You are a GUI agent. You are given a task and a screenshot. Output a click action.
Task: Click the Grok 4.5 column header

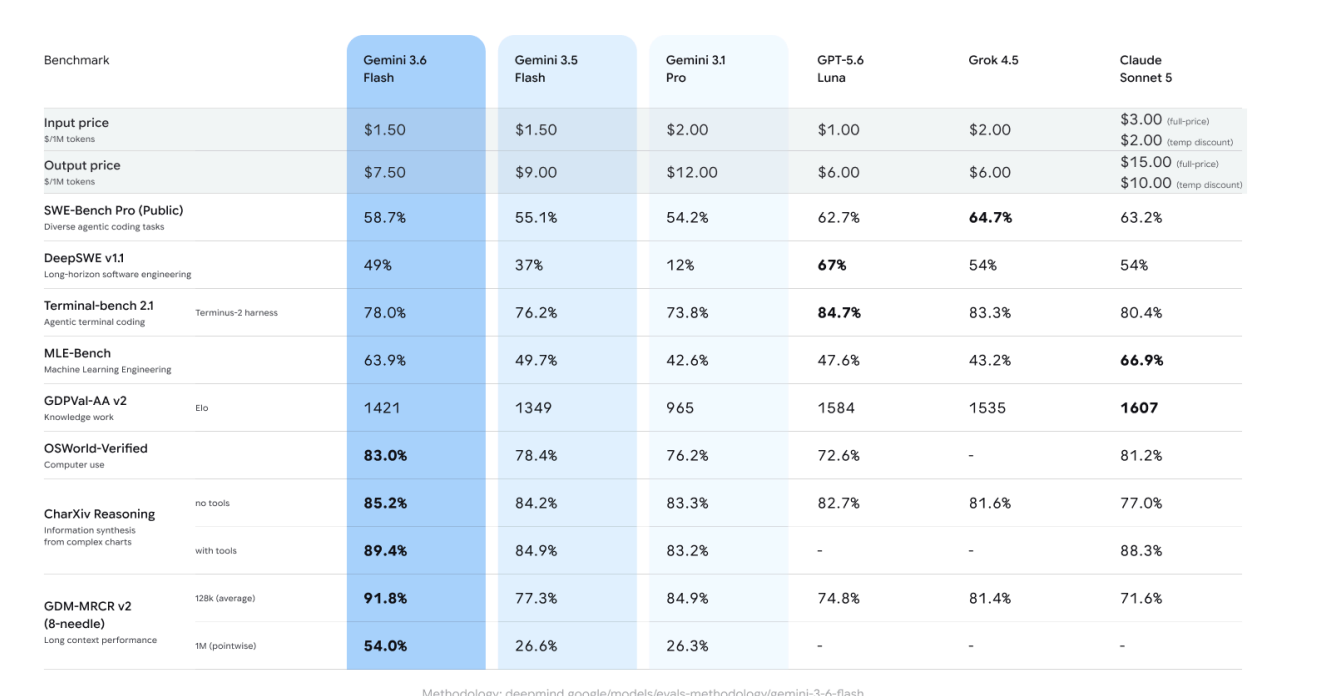pos(994,60)
